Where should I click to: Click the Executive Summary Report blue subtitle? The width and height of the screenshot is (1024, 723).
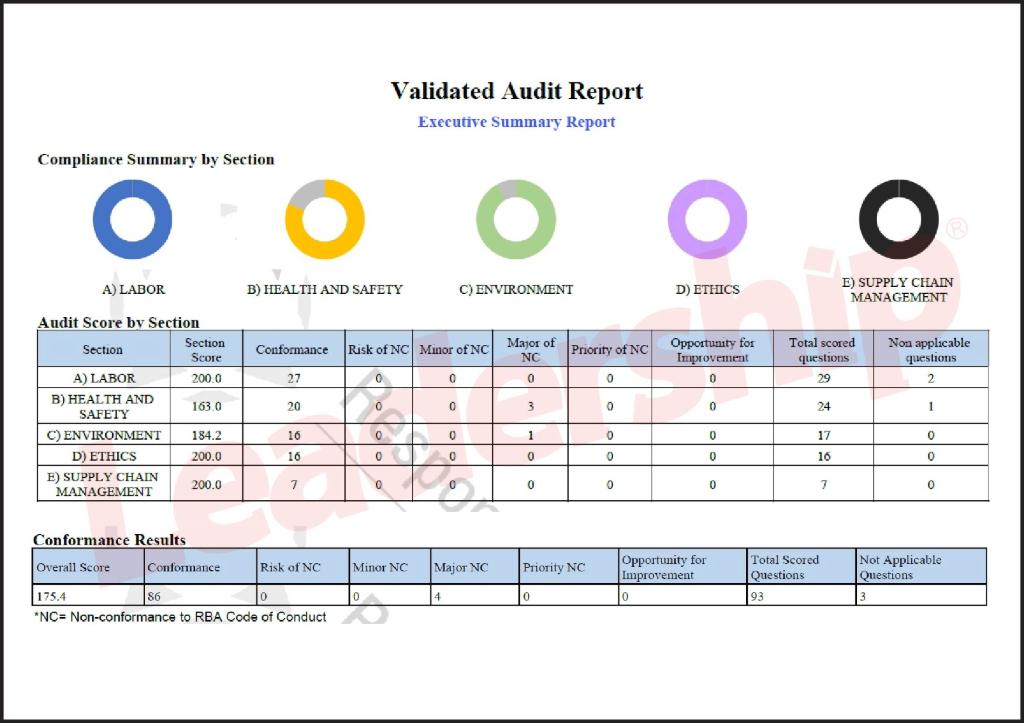(516, 122)
